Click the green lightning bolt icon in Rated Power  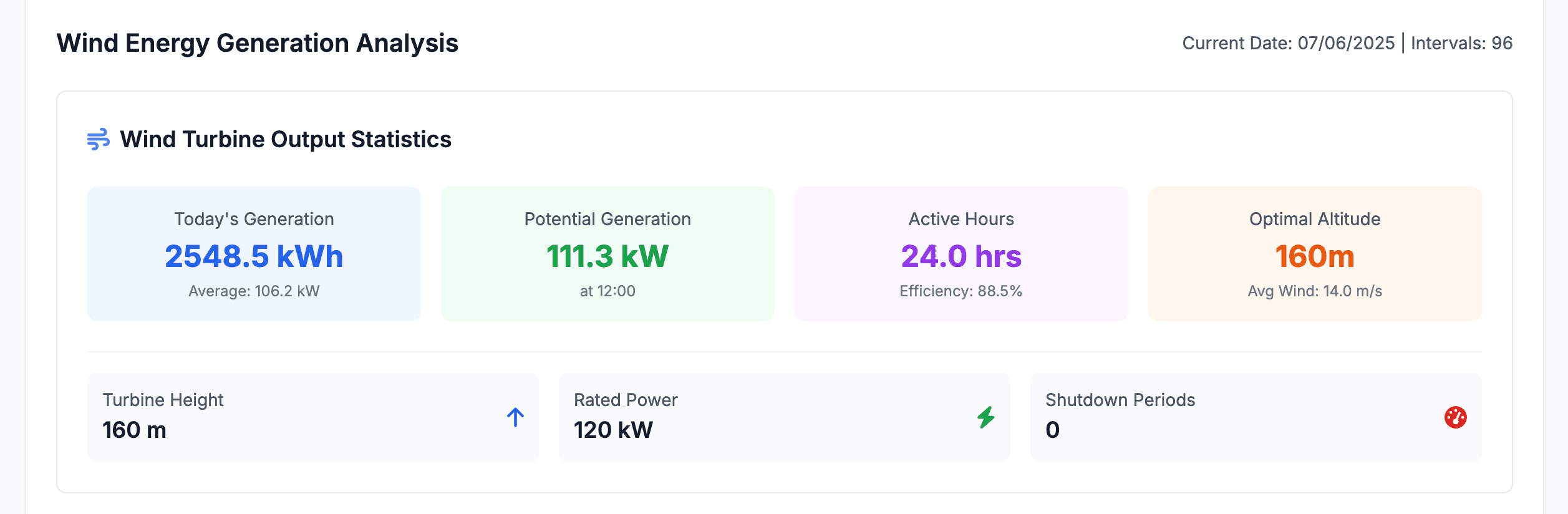(986, 417)
